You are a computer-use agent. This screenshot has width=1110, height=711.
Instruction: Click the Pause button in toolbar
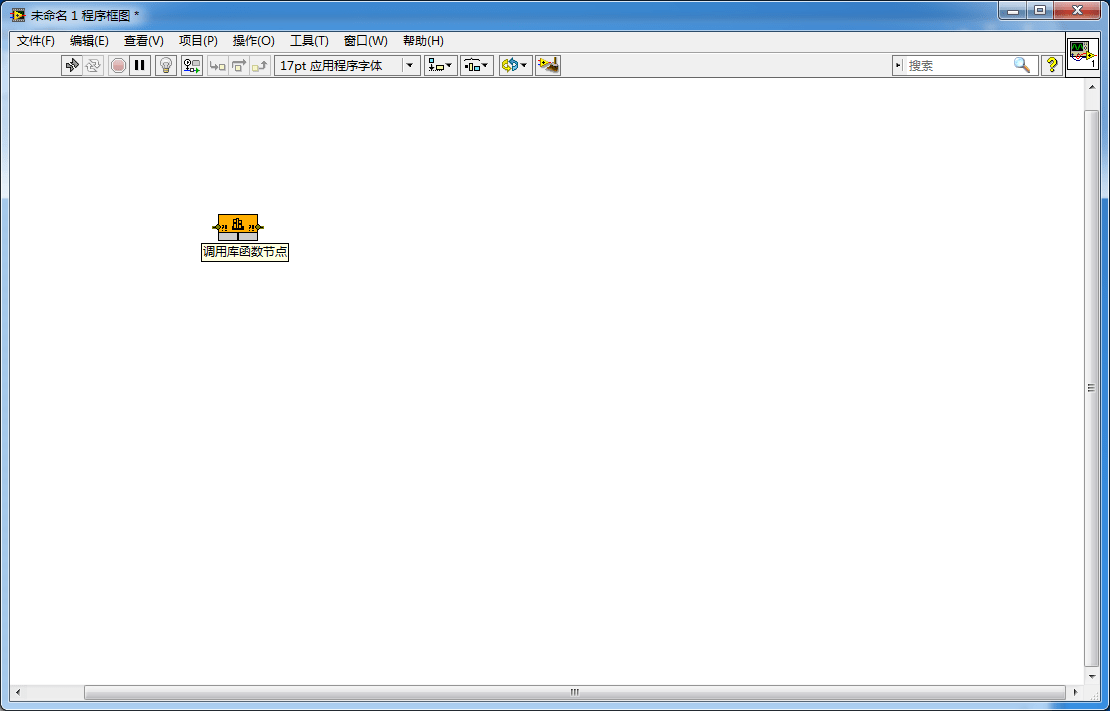pyautogui.click(x=140, y=66)
